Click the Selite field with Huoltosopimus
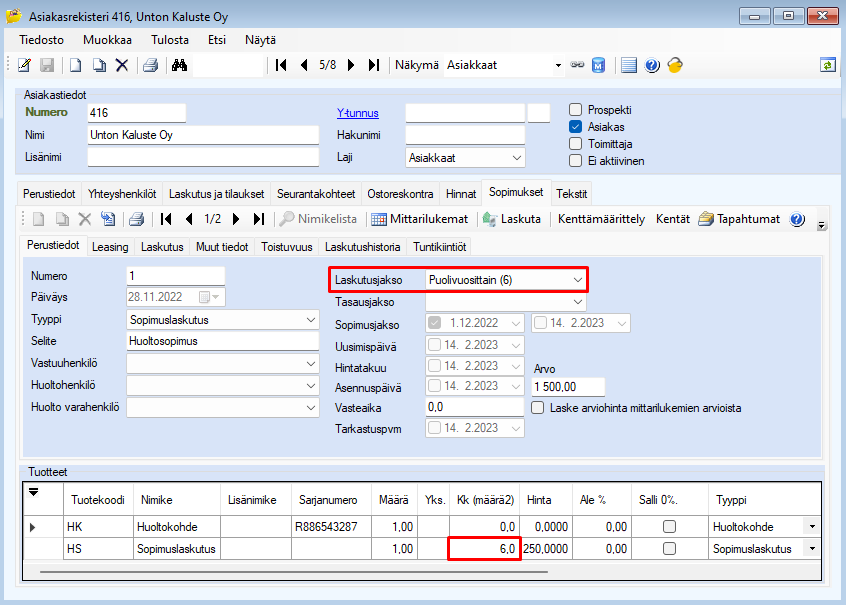This screenshot has width=846, height=605. tap(223, 341)
